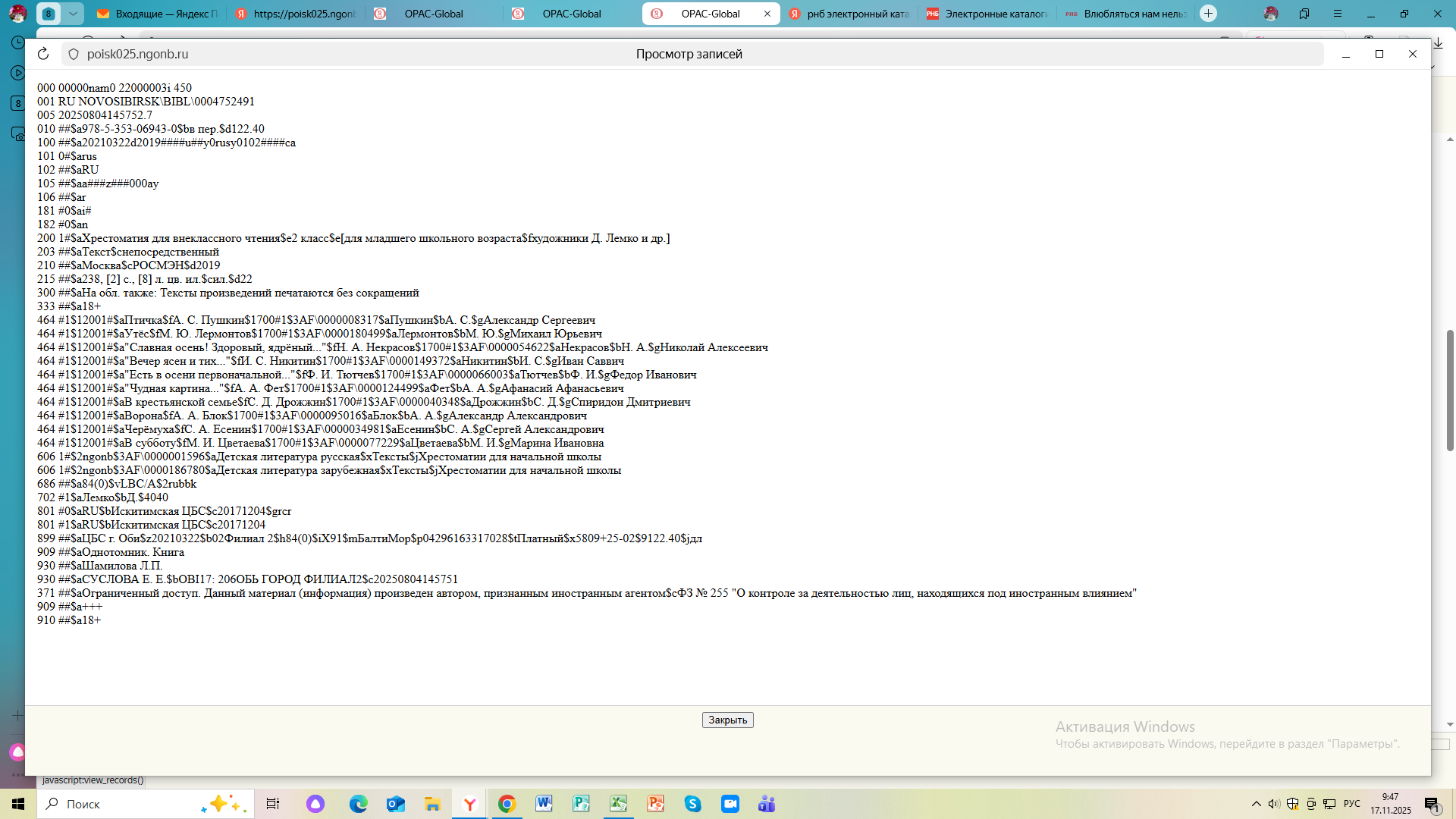Show hidden system tray icons
This screenshot has width=1456, height=819.
1257,804
